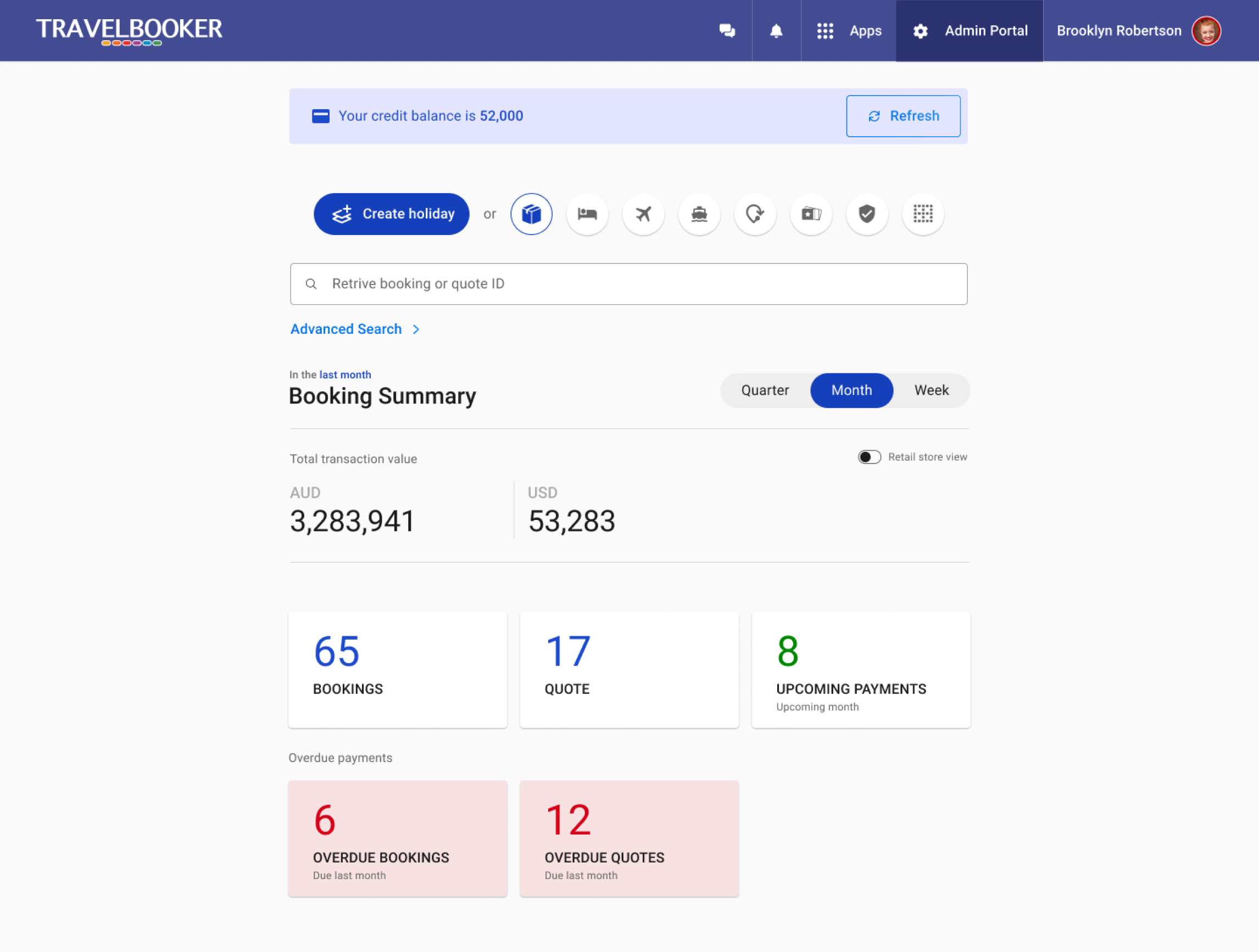Select the cruise ship icon

point(699,214)
